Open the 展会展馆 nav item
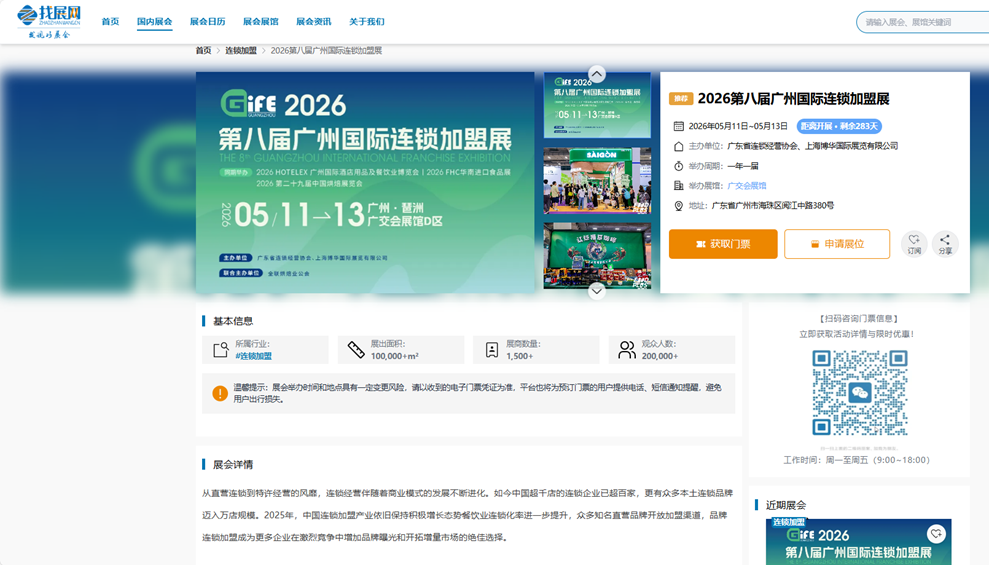The image size is (989, 565). [260, 21]
